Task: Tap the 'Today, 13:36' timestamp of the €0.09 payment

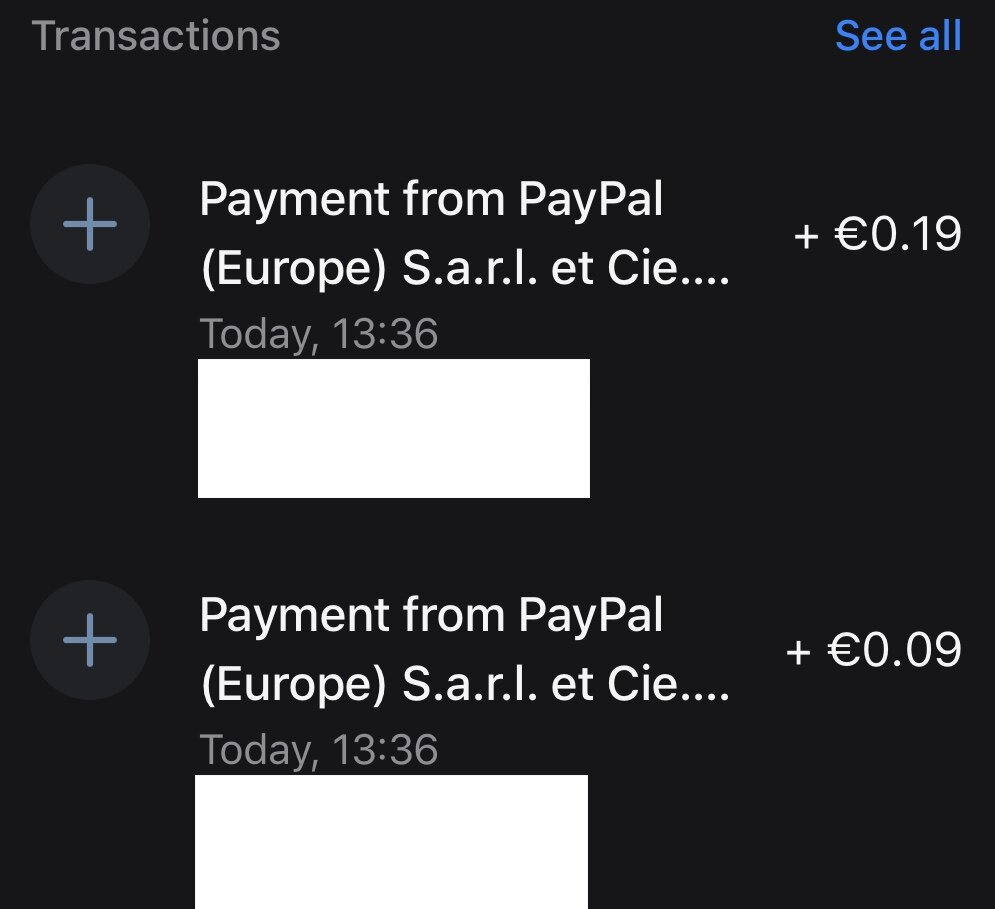Action: pos(319,749)
